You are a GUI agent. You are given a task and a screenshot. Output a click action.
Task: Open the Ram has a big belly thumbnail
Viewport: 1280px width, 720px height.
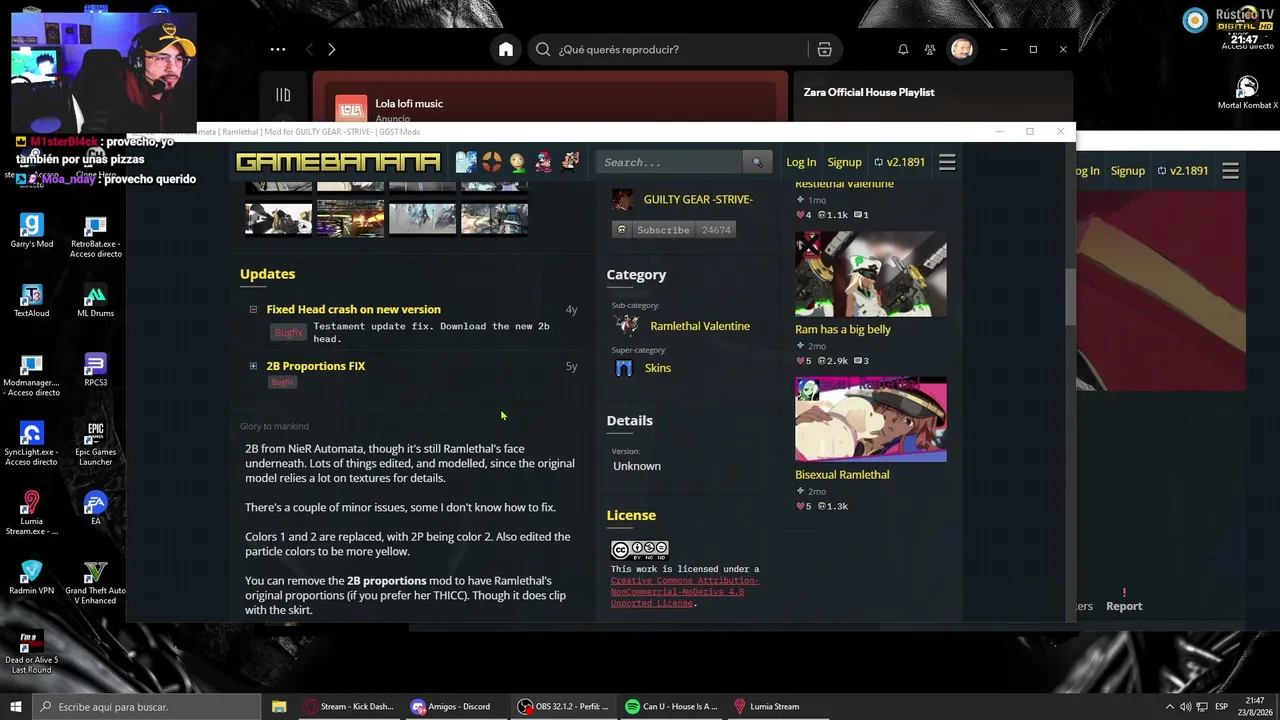(x=871, y=274)
